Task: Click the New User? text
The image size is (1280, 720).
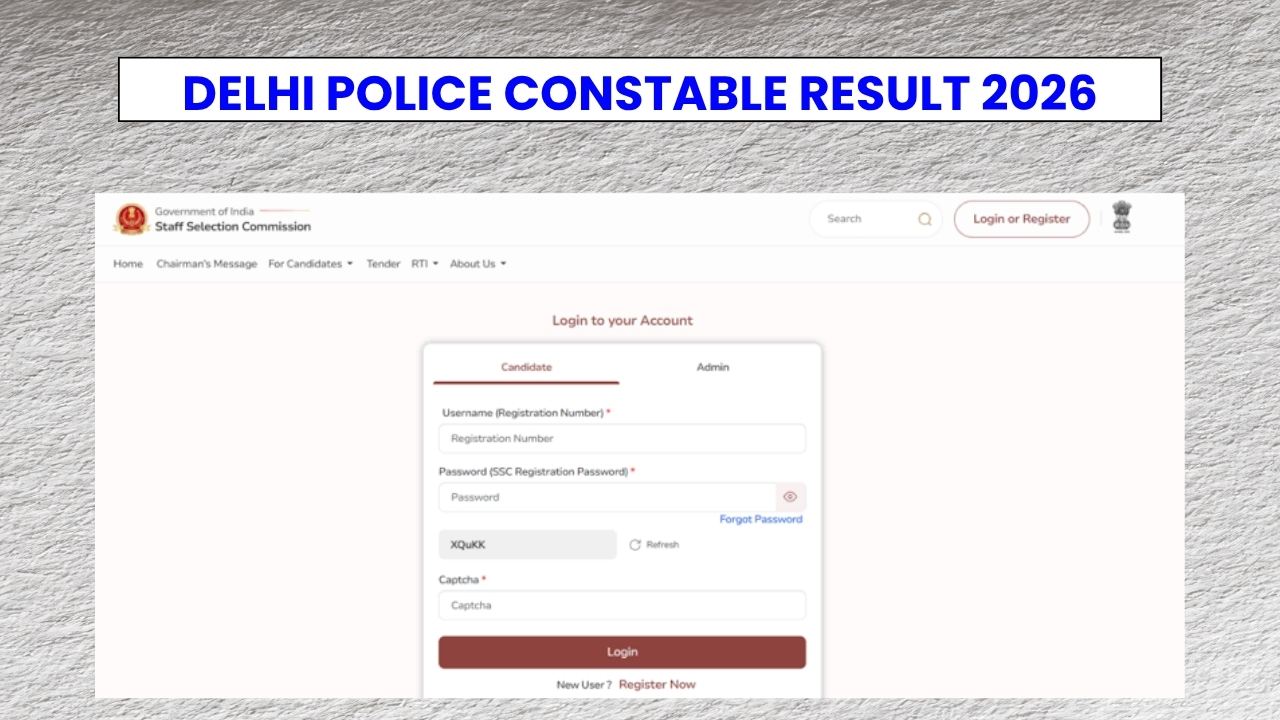Action: point(584,685)
